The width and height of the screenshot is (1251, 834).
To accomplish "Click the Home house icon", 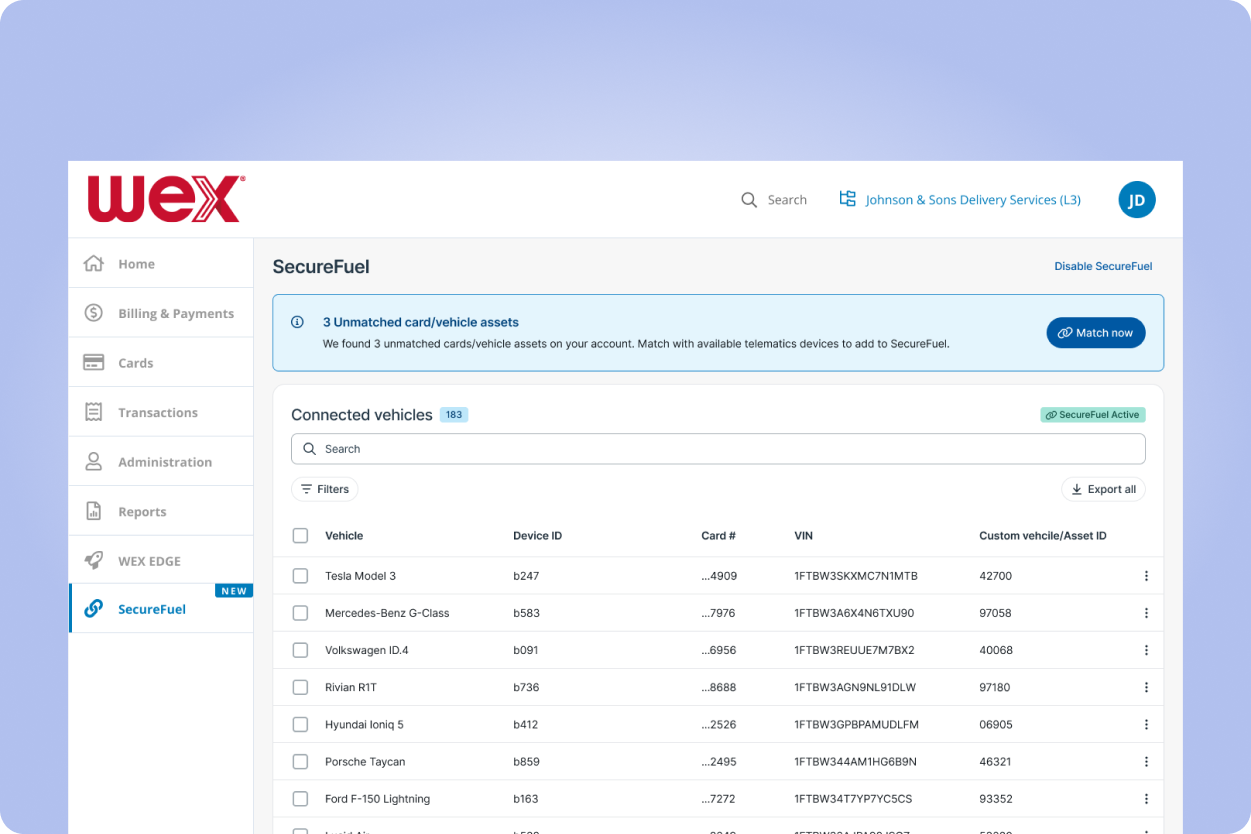I will click(94, 263).
